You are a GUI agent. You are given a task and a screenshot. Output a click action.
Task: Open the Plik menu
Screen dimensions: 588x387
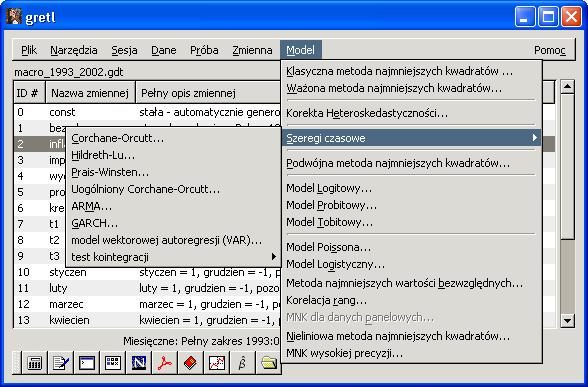(x=29, y=50)
